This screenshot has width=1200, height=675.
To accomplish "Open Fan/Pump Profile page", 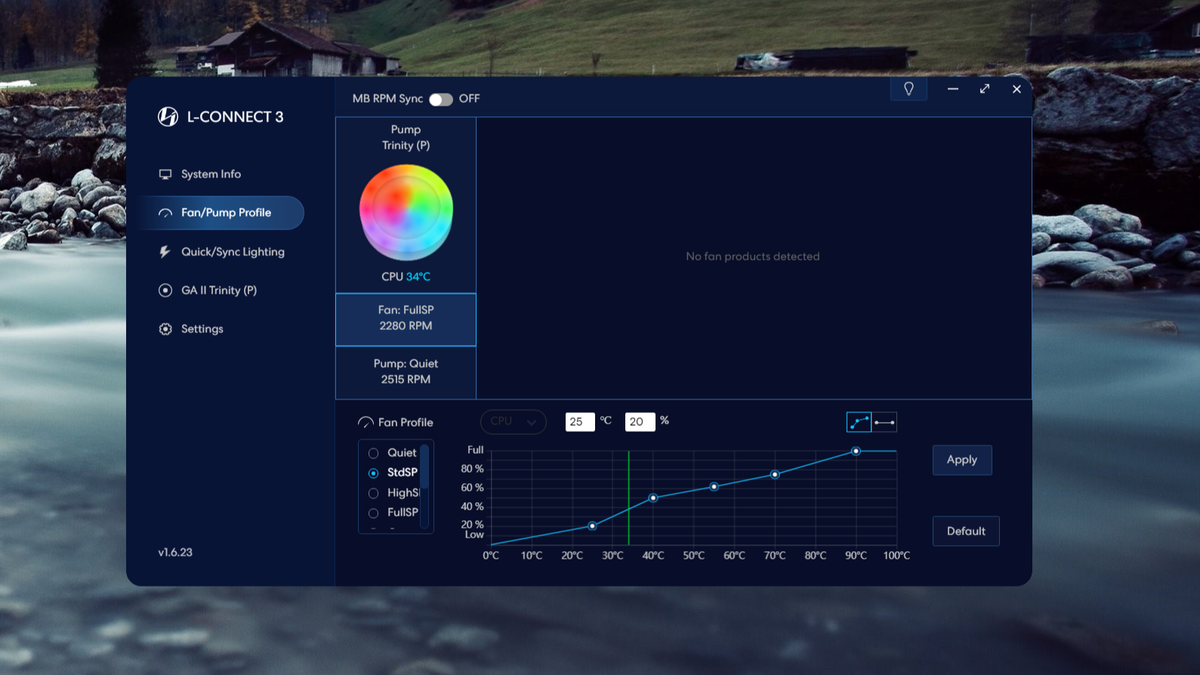I will [x=221, y=213].
